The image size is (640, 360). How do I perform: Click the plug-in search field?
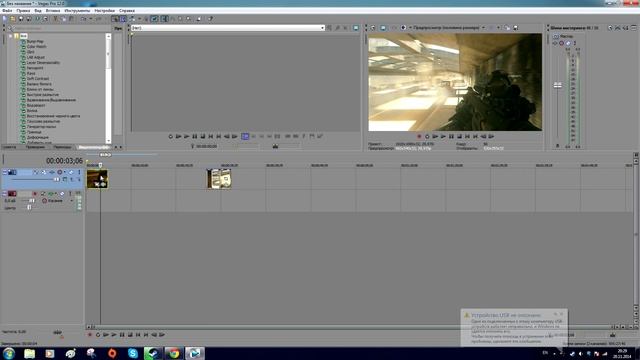[x=60, y=29]
